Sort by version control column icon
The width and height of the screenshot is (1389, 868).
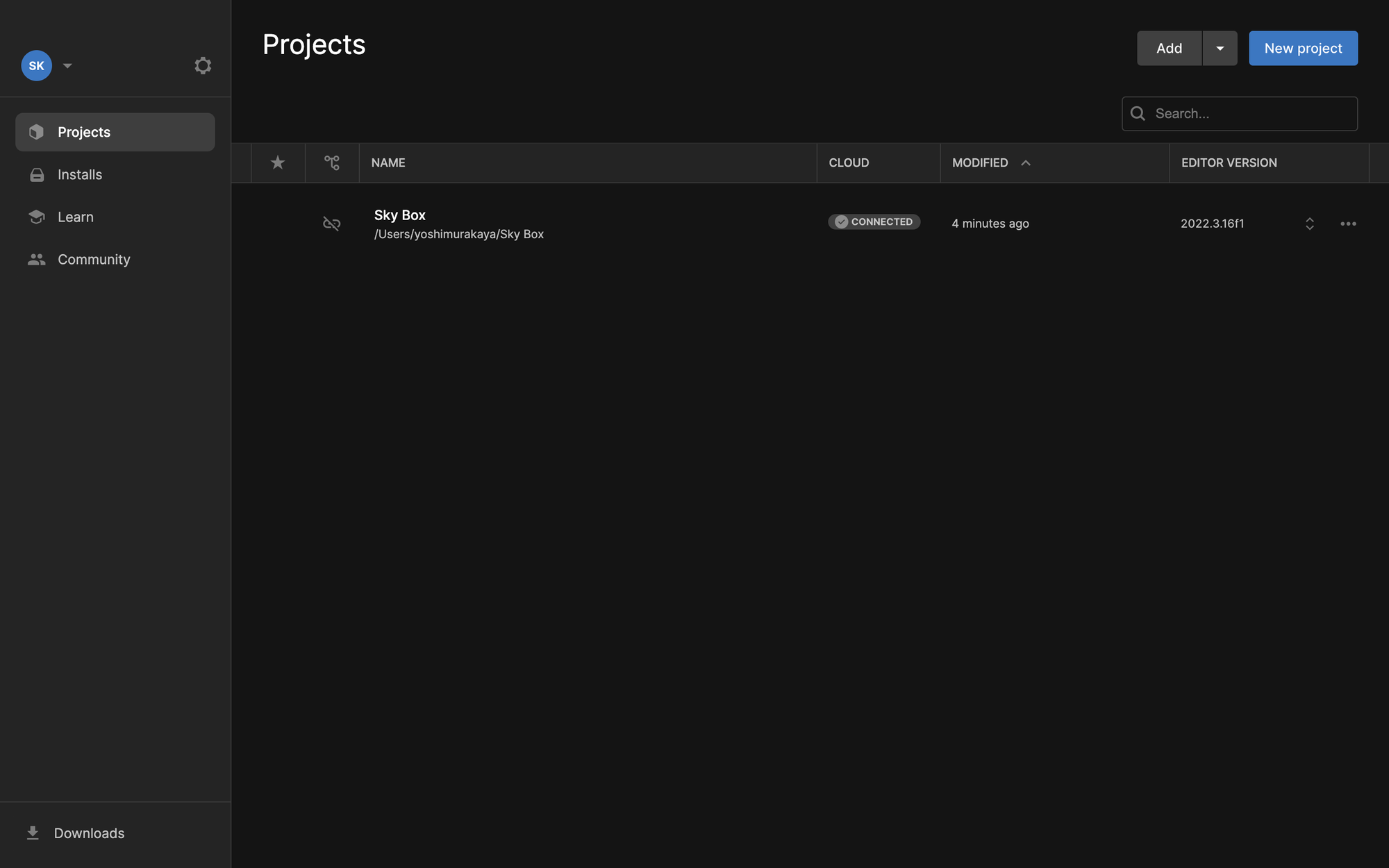coord(332,162)
